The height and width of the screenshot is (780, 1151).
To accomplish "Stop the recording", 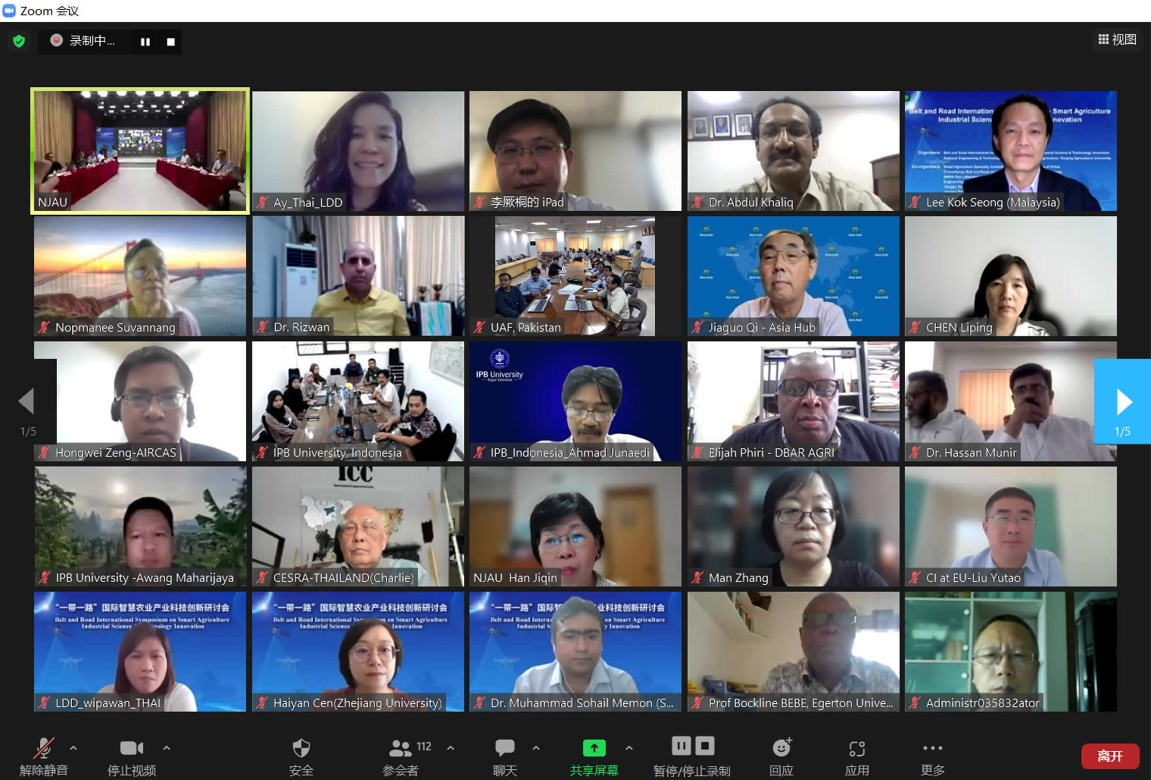I will coord(171,42).
